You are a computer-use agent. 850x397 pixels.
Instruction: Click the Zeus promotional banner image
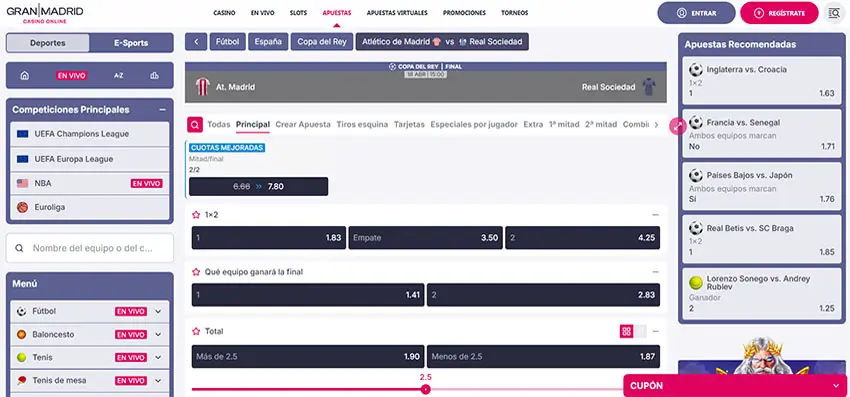(762, 357)
